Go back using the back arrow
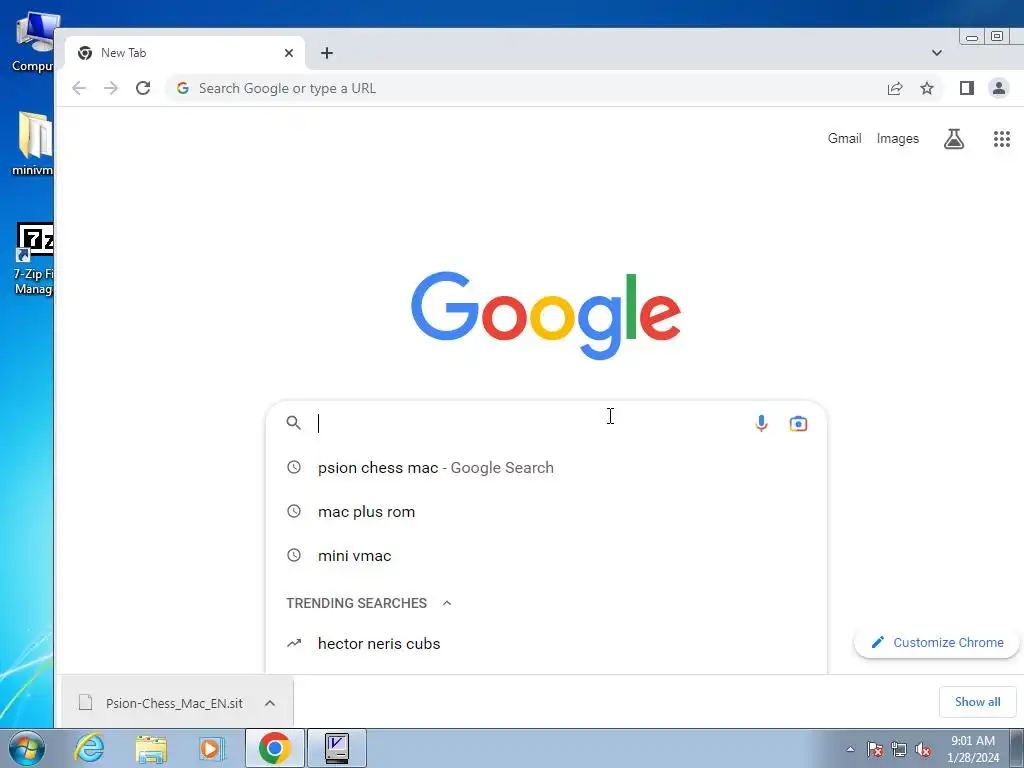 coord(79,88)
